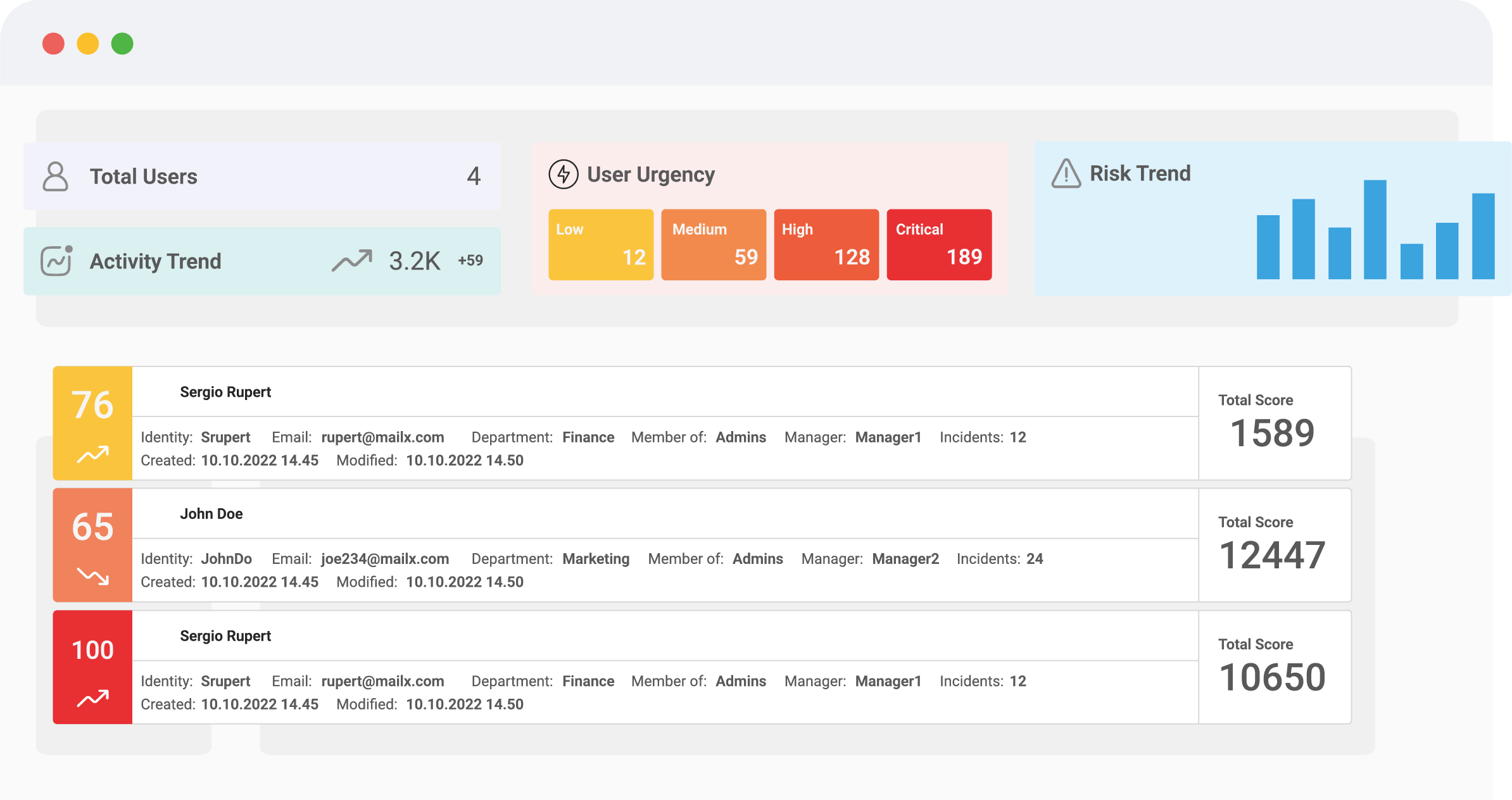Select the Low urgency category tile
This screenshot has width=1512, height=800.
click(x=600, y=243)
